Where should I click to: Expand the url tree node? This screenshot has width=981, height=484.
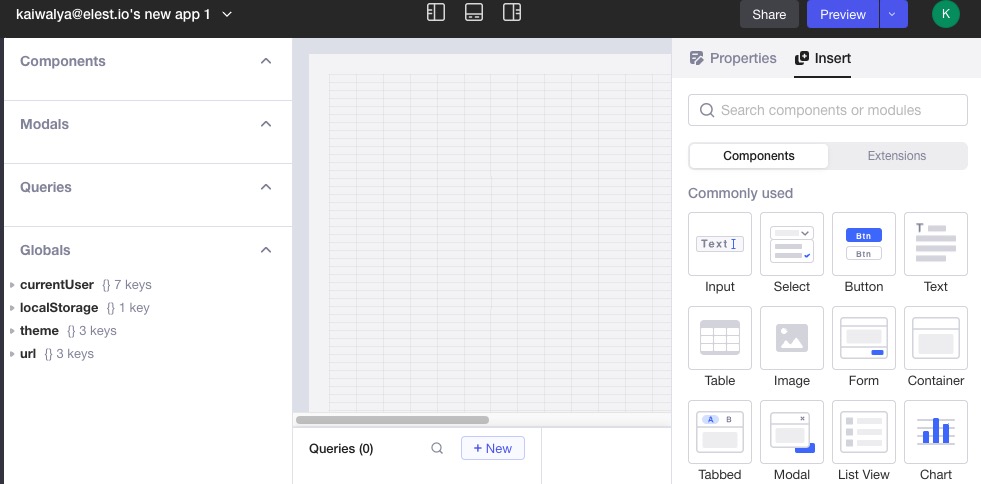pyautogui.click(x=12, y=354)
